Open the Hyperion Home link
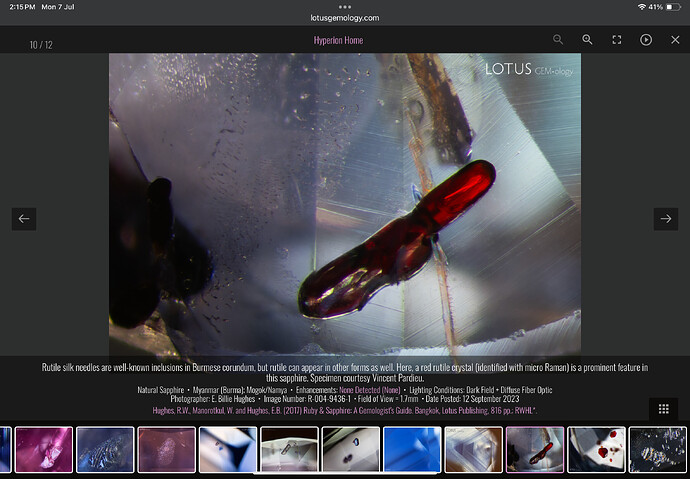This screenshot has height=479, width=690. coord(338,40)
